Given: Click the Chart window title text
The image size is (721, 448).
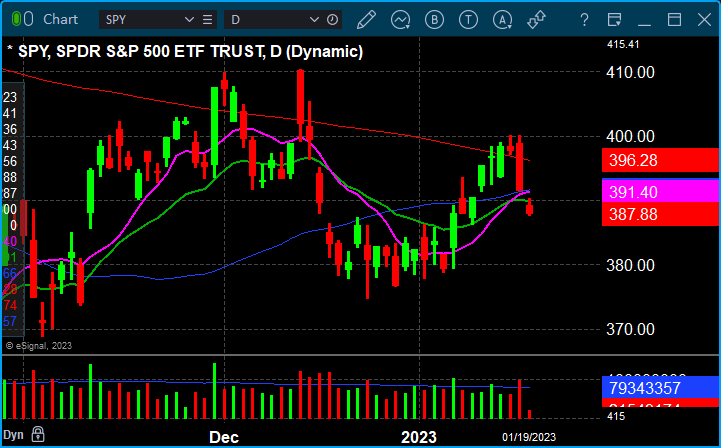Looking at the screenshot, I should (x=61, y=19).
